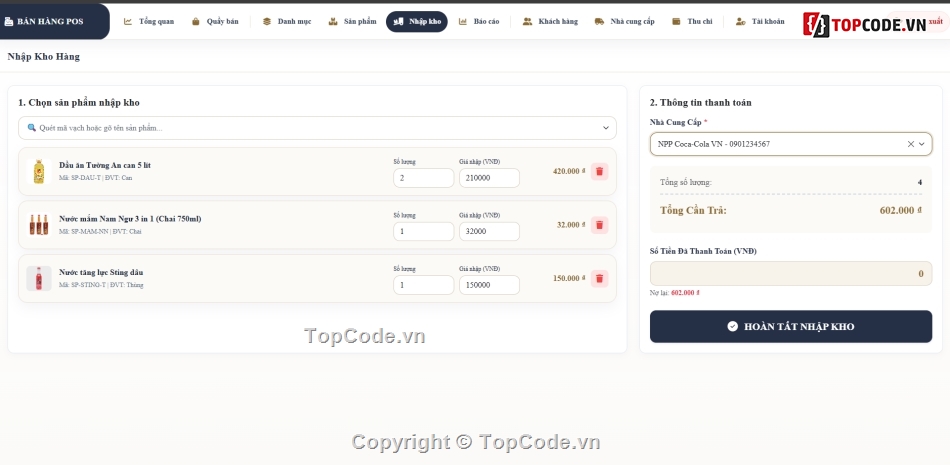Click HOÀN TẤT NHẬP KHO button
Image resolution: width=950 pixels, height=465 pixels.
pyautogui.click(x=791, y=326)
